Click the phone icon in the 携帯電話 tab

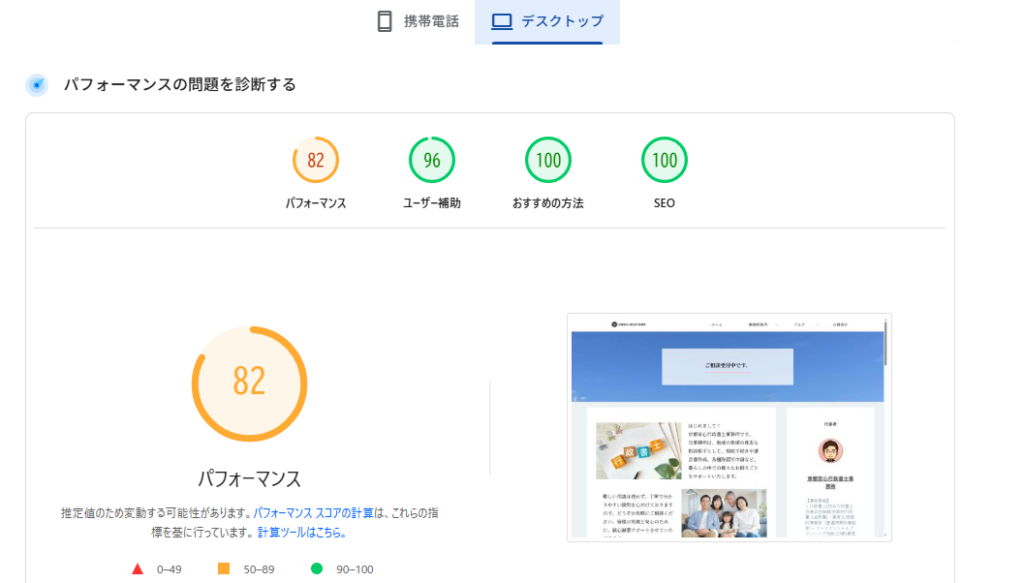384,21
